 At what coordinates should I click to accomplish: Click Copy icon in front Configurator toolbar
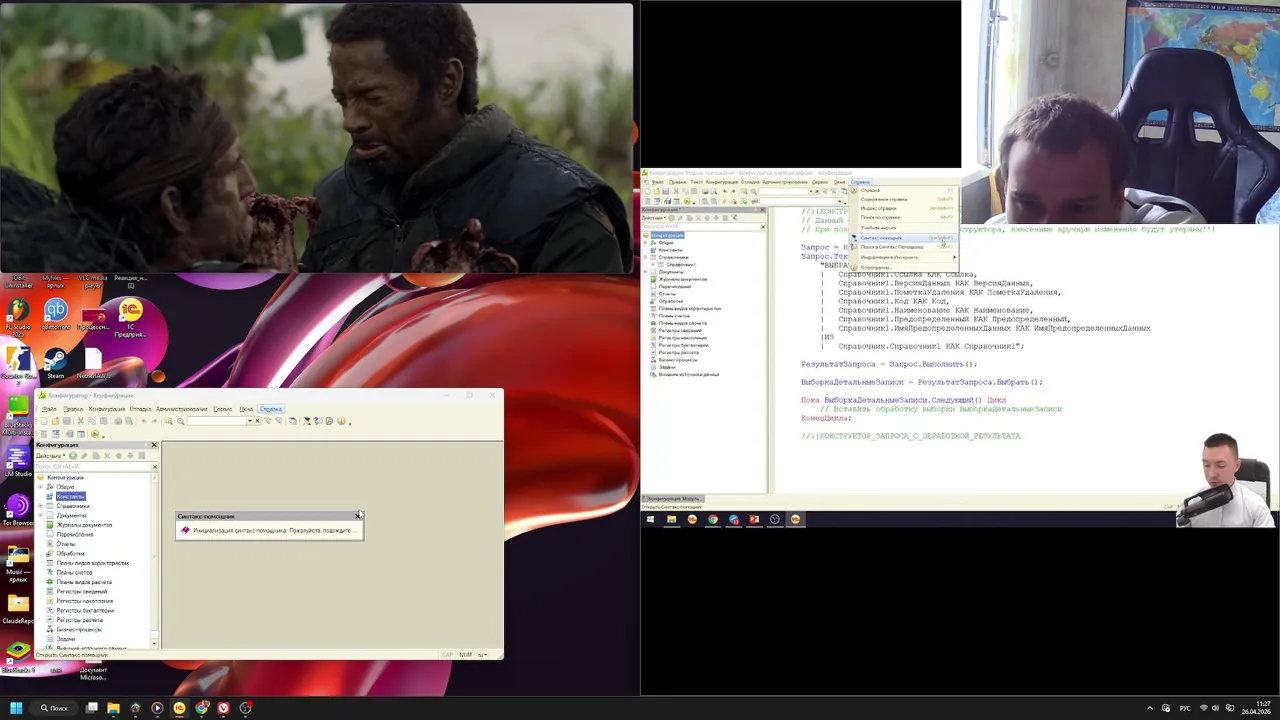tap(92, 421)
